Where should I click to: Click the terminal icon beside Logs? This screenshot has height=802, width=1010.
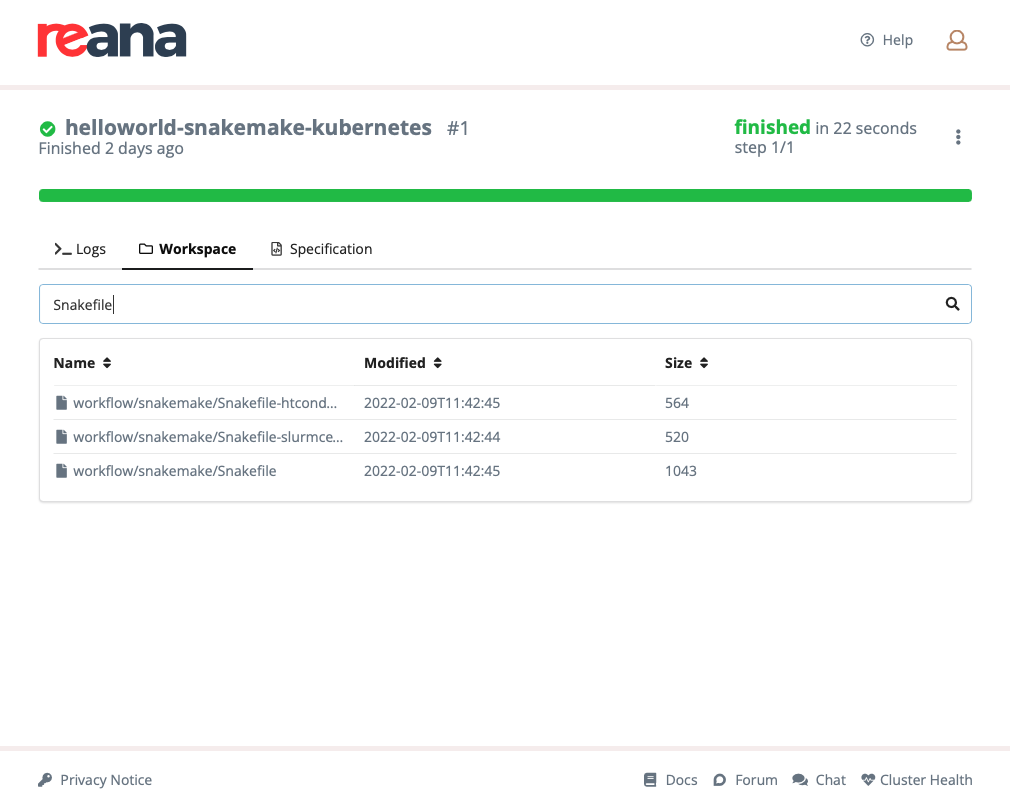pyautogui.click(x=59, y=249)
